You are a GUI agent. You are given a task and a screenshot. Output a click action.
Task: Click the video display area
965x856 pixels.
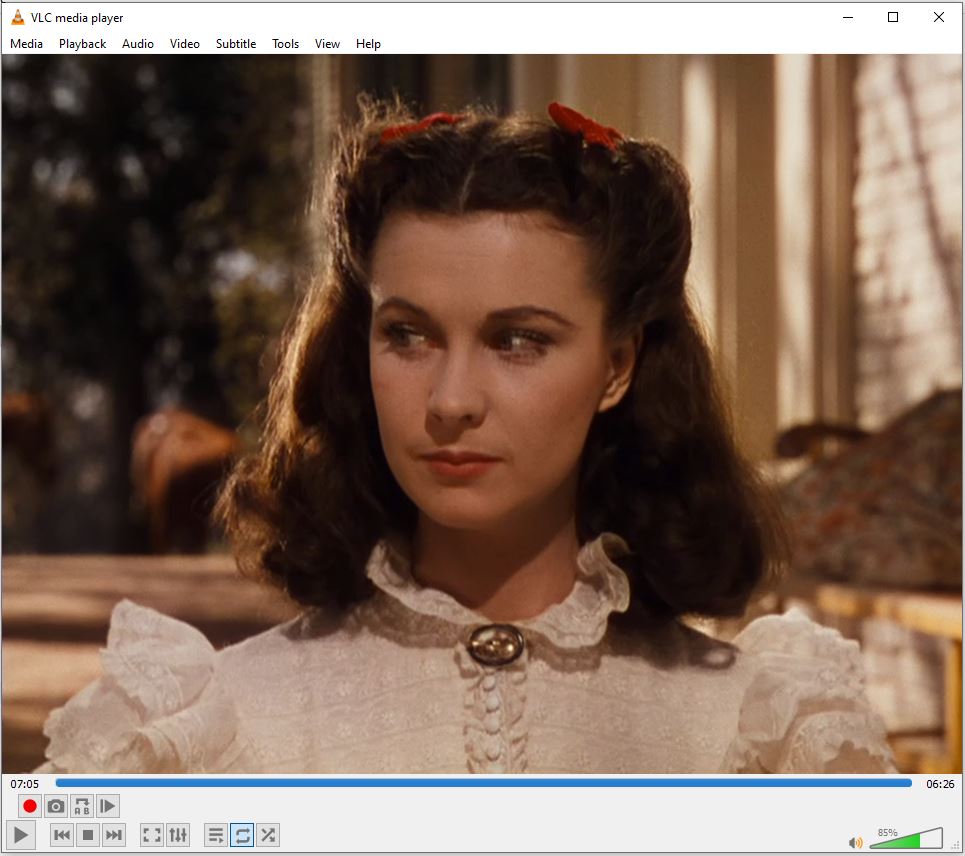tap(482, 414)
